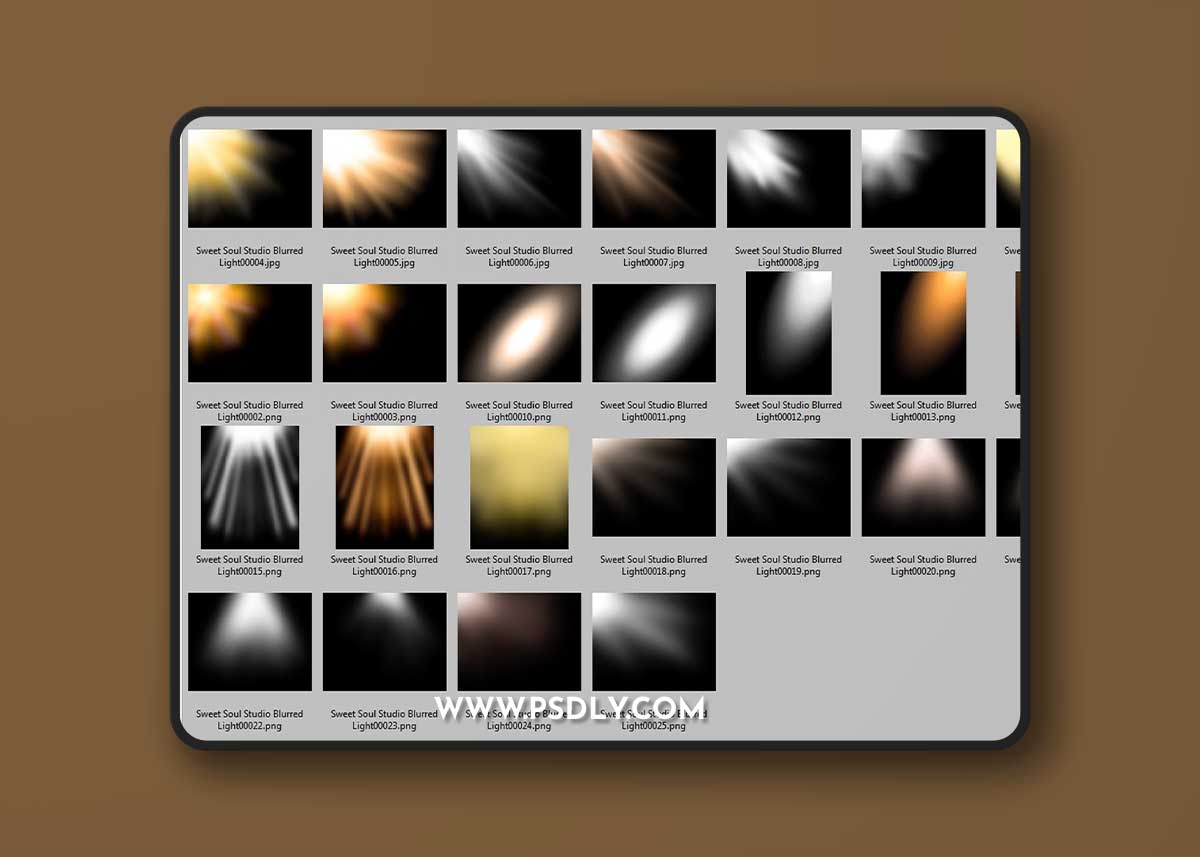Select the white curtain rays Light00015.png
This screenshot has height=857, width=1200.
(250, 487)
